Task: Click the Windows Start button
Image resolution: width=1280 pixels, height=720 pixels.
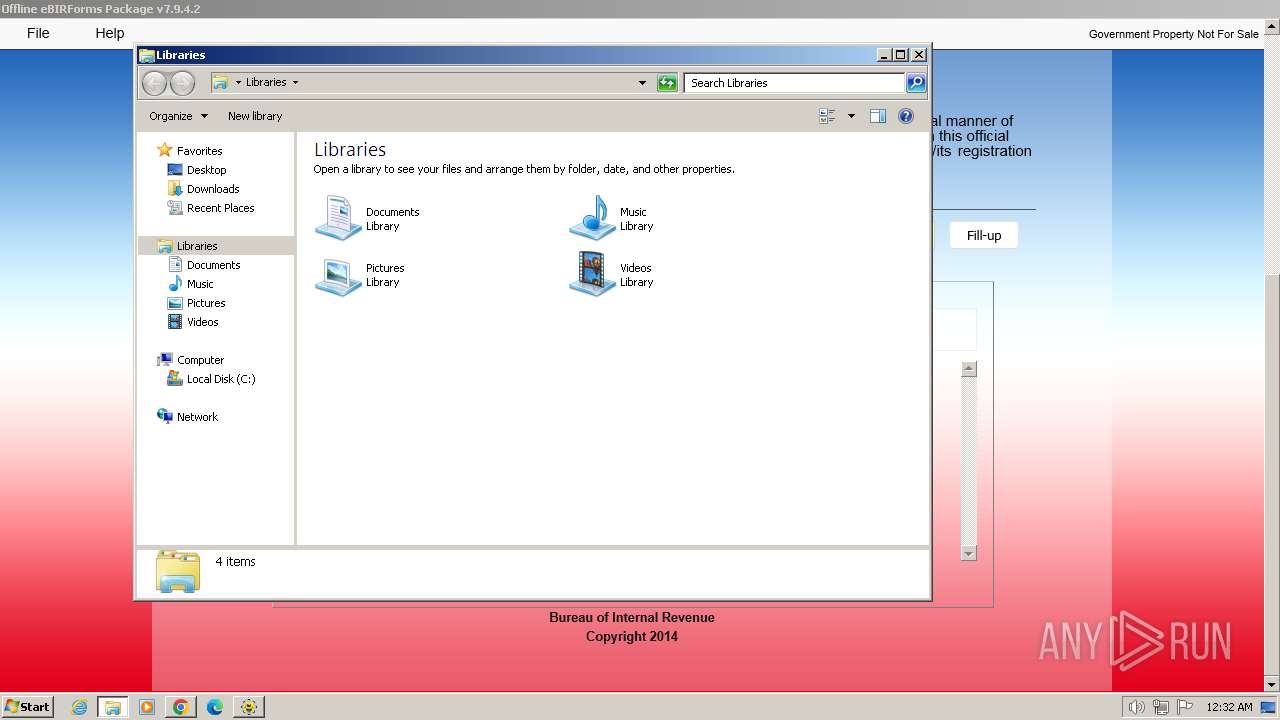Action: [x=27, y=707]
